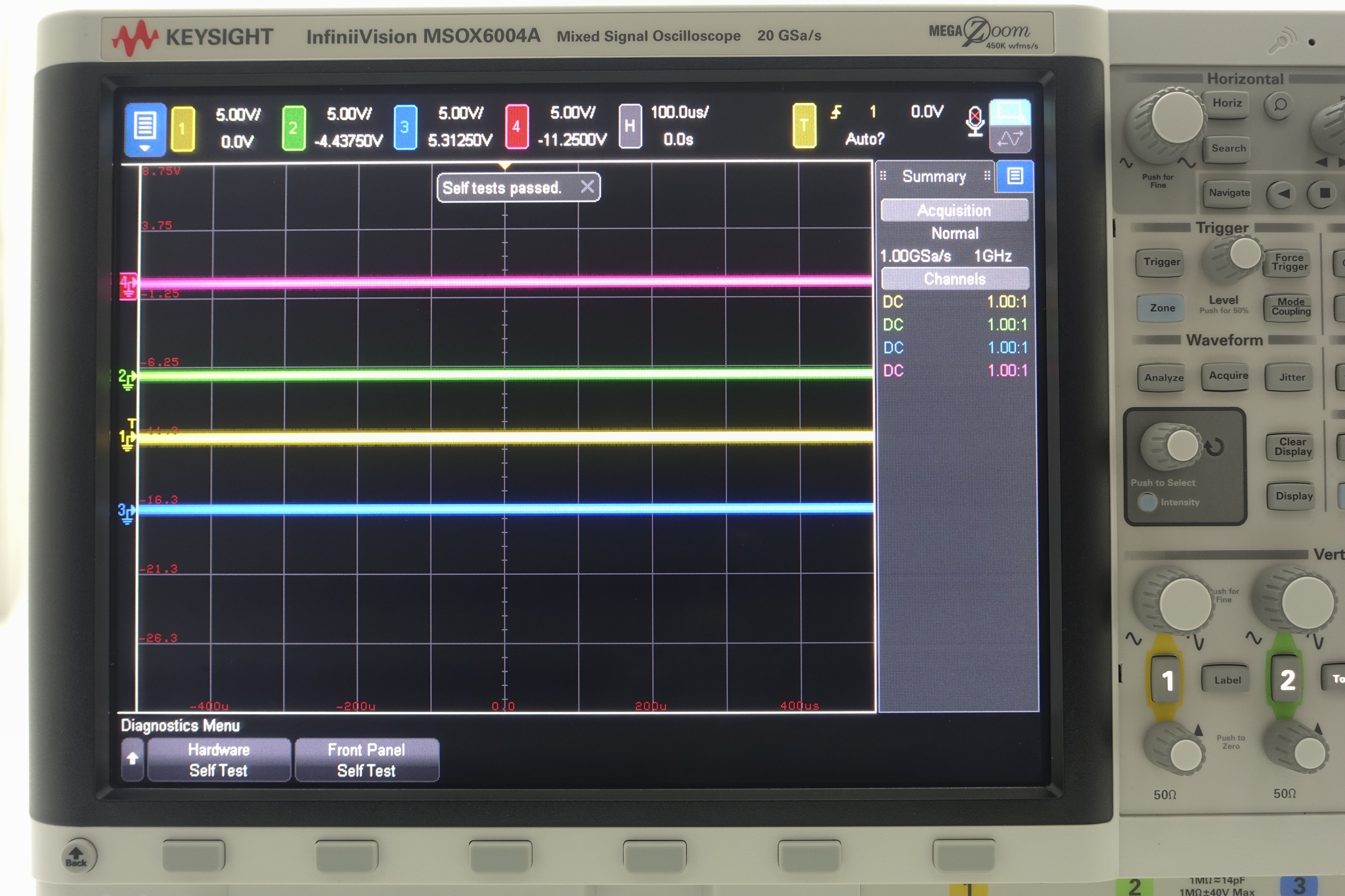Select the Summary panel title

934,176
